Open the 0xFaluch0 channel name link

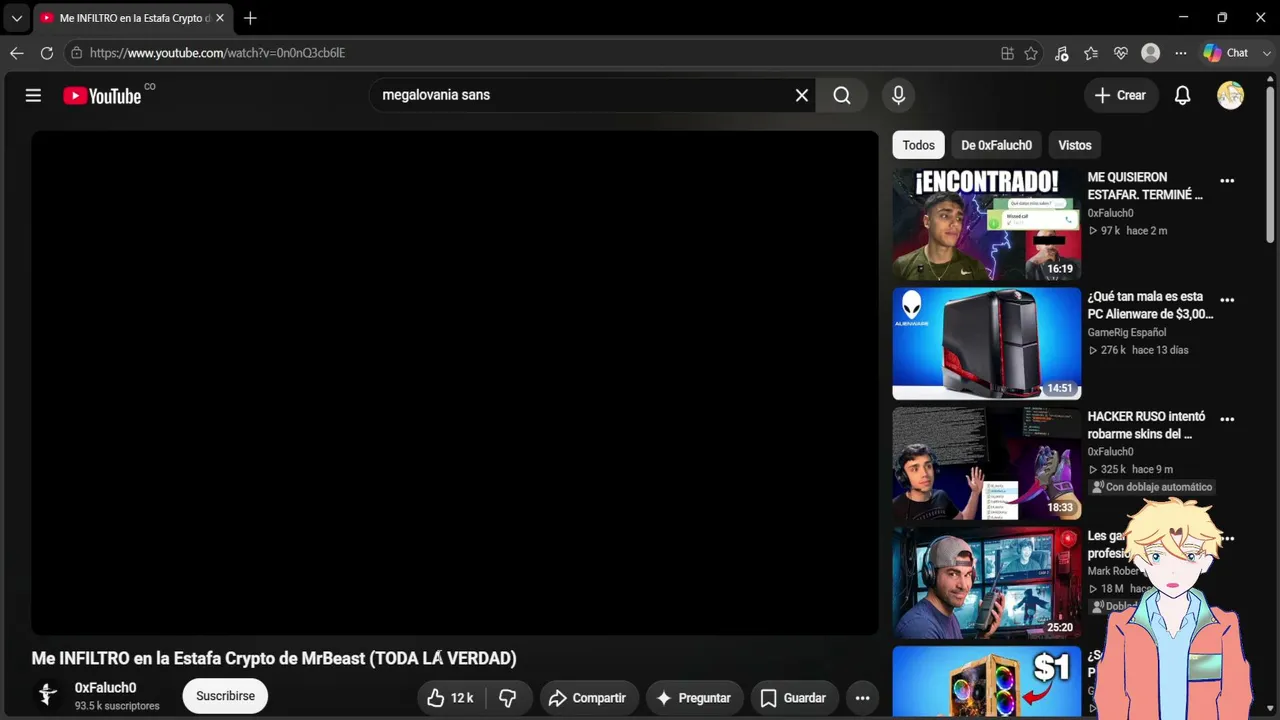[105, 688]
